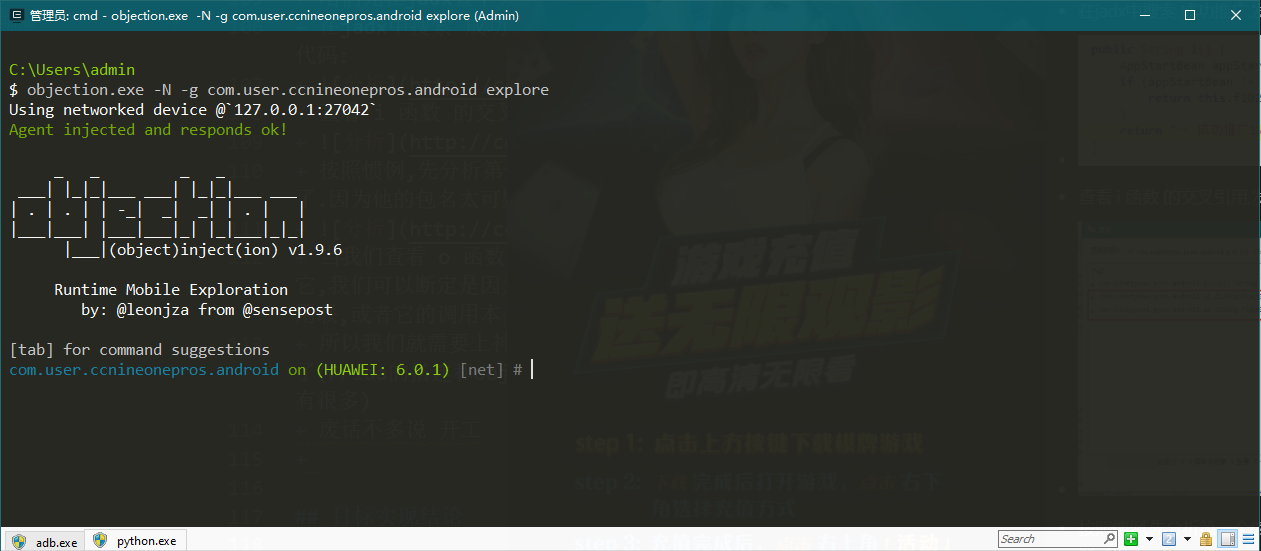Click the objection.exe command line text
1261x551 pixels.
coord(288,90)
